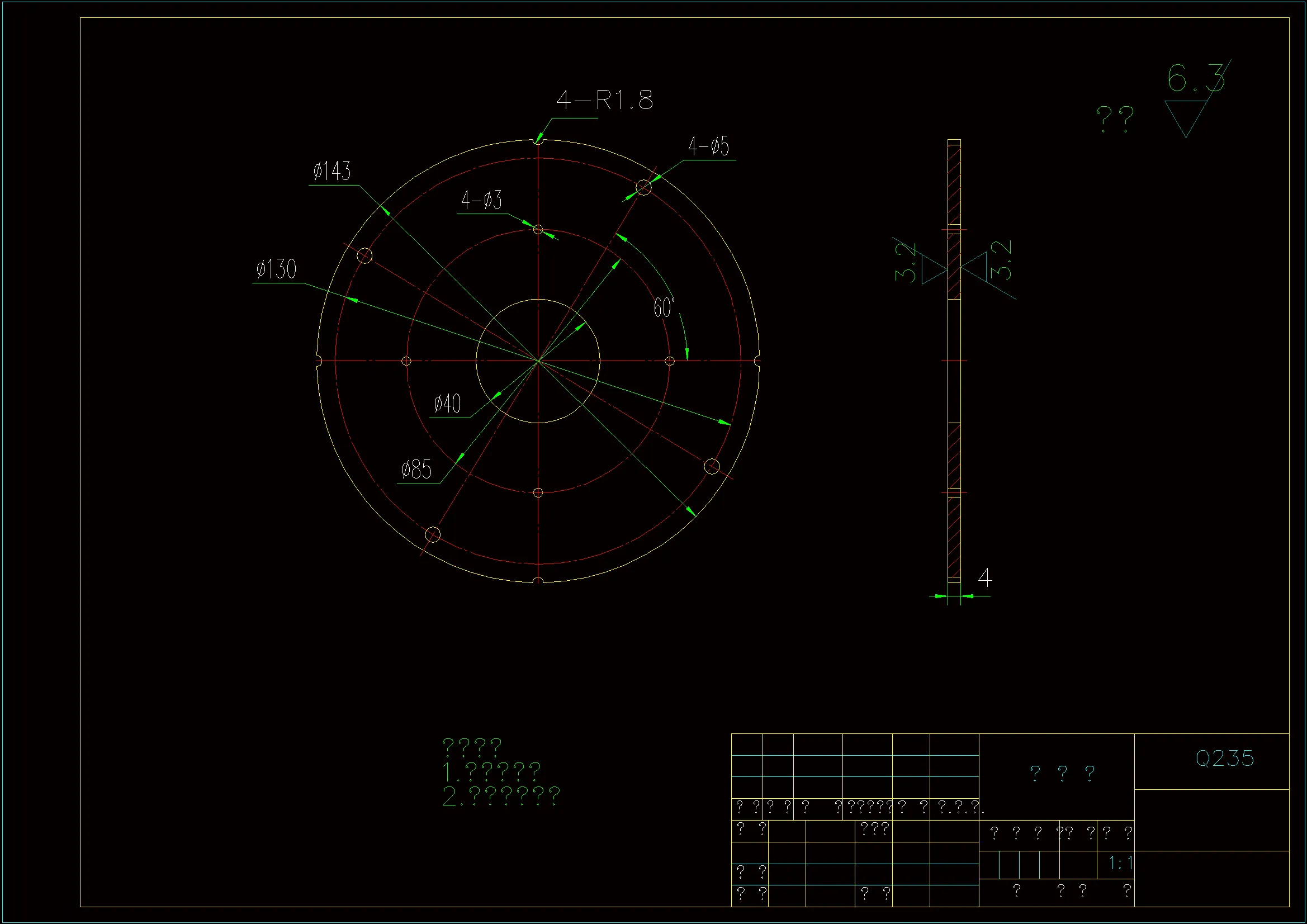Select the ø130 diameter dimension text
1307x924 pixels.
coord(277,269)
